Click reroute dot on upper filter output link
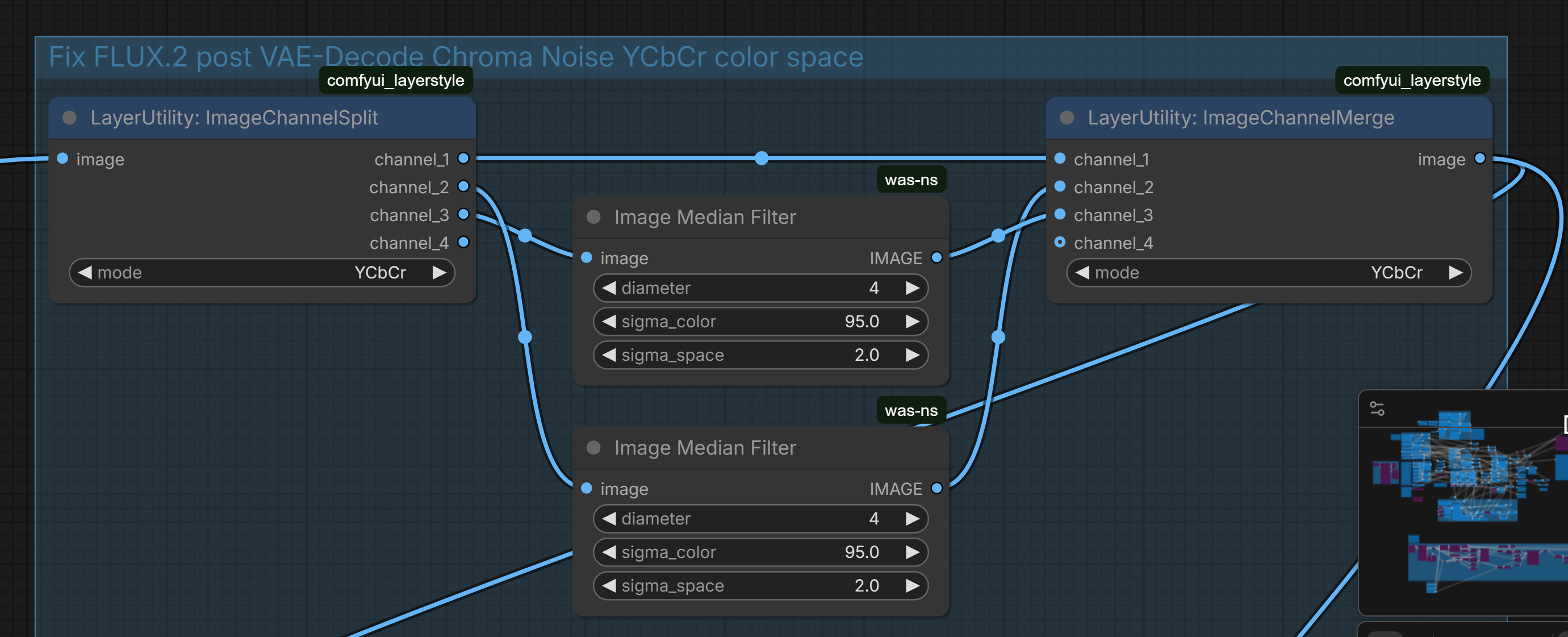1568x637 pixels. 998,235
